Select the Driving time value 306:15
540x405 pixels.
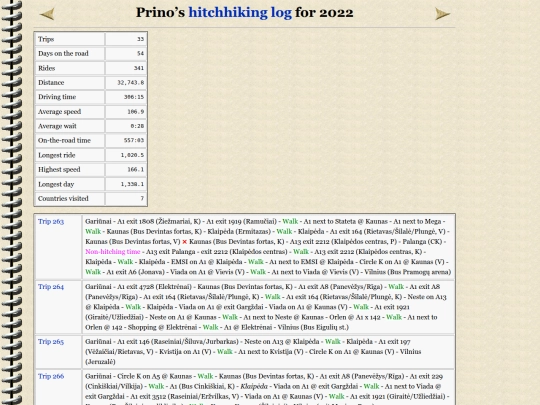point(134,97)
